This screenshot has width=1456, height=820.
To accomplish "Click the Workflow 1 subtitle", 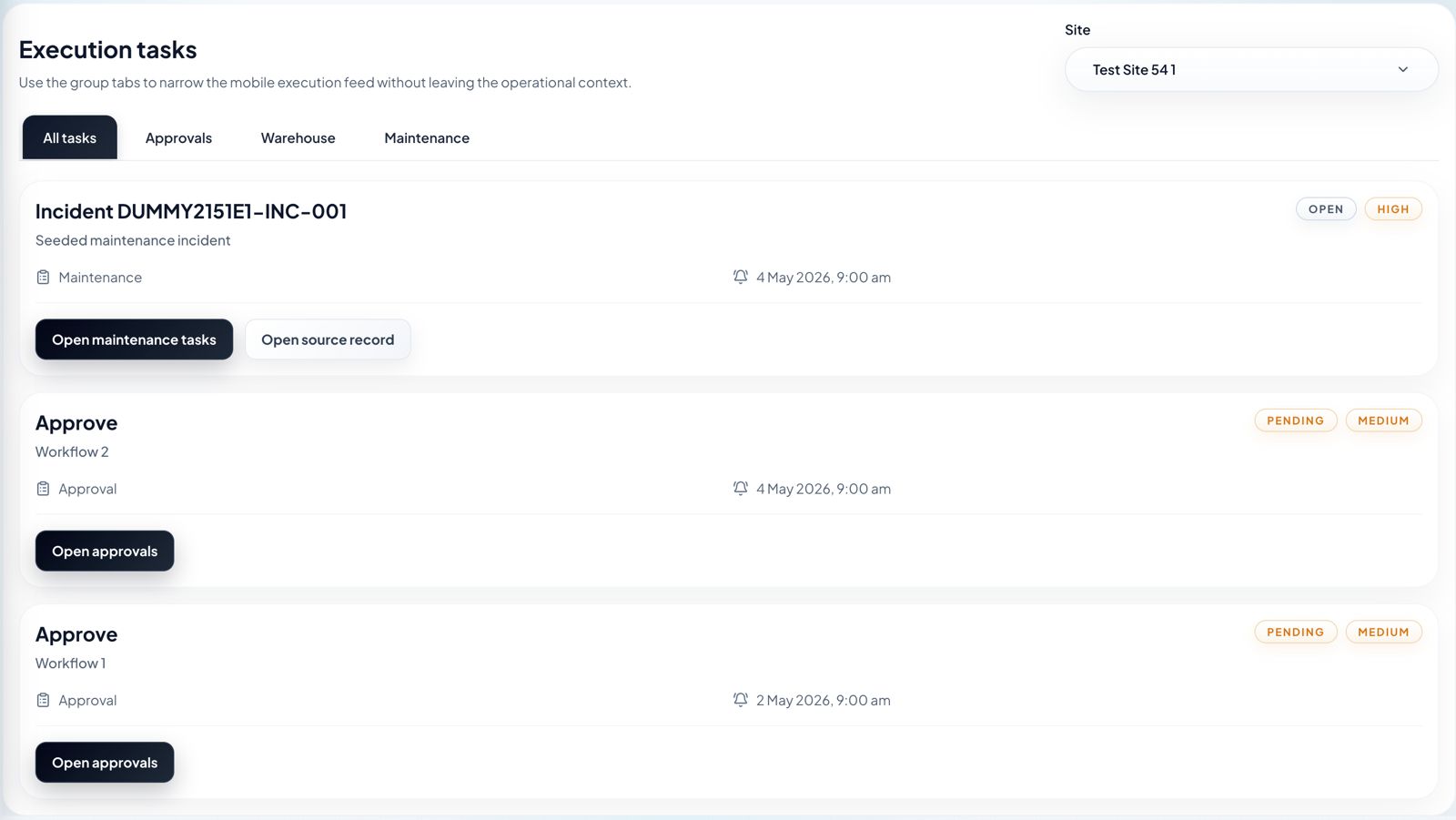I will click(x=71, y=663).
